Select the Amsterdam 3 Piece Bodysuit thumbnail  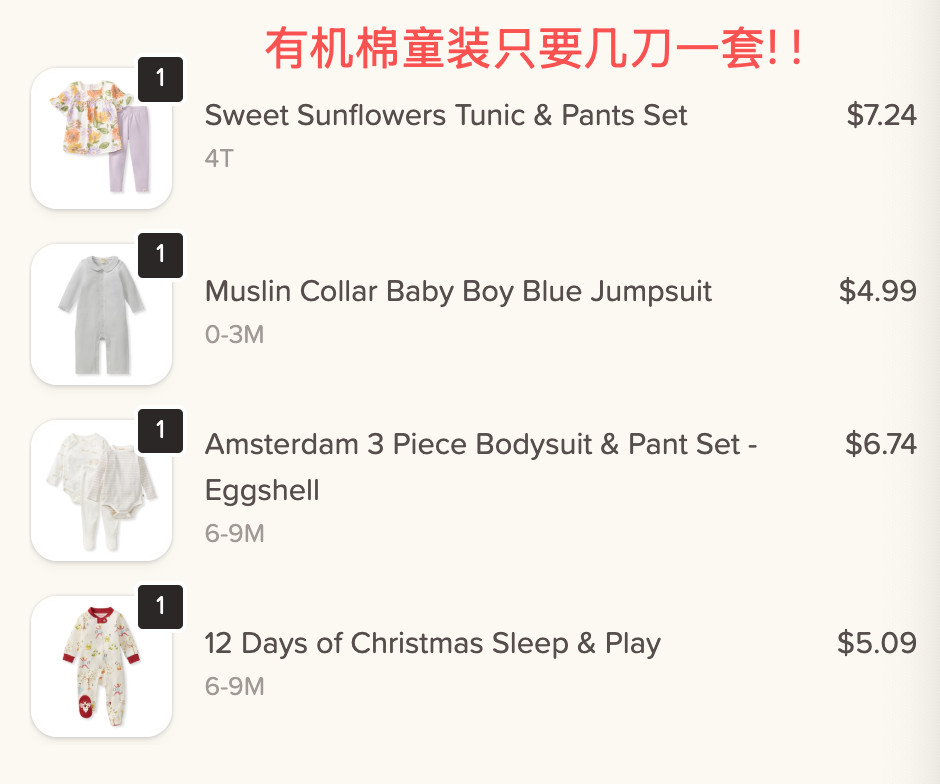(x=100, y=491)
